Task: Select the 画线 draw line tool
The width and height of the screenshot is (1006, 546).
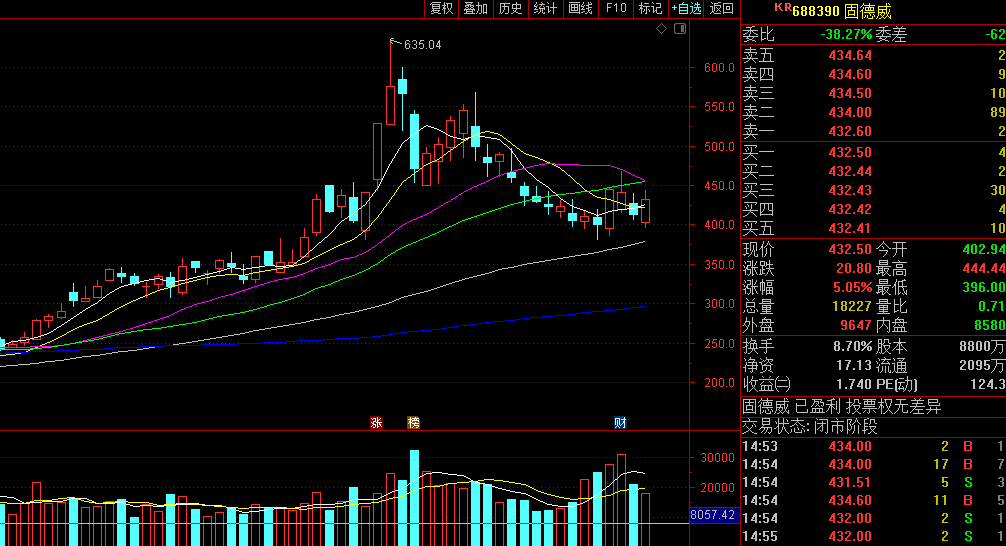Action: tap(580, 9)
